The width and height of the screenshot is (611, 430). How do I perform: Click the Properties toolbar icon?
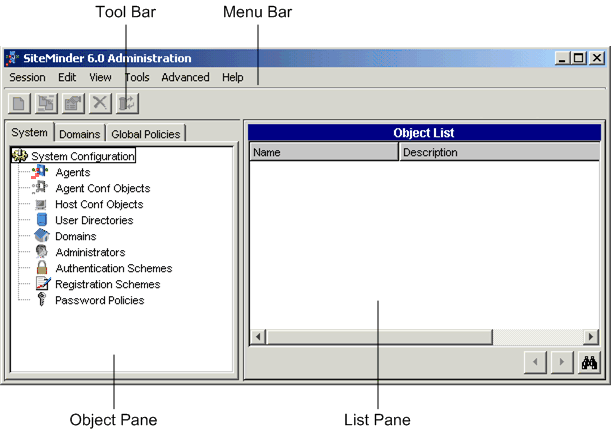click(x=73, y=104)
